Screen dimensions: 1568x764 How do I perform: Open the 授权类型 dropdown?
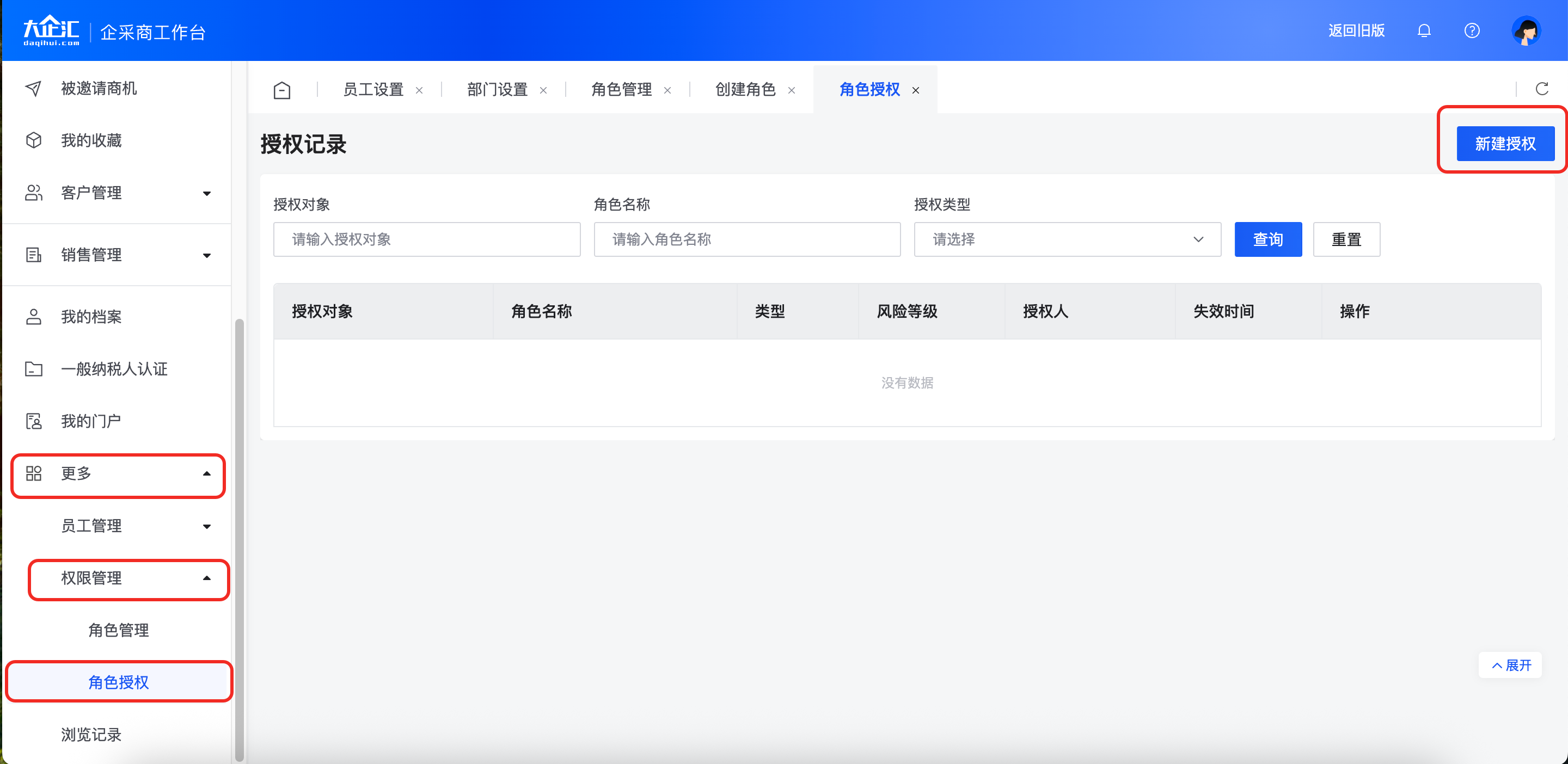(1067, 239)
